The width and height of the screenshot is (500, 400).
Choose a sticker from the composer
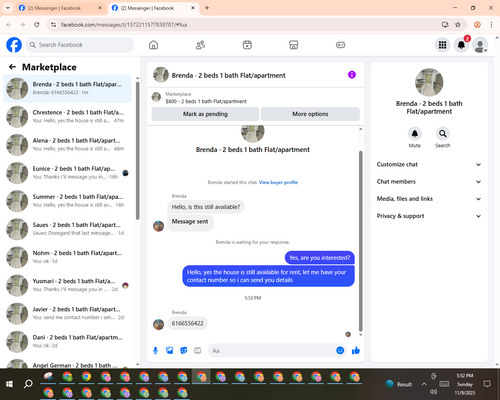pyautogui.click(x=183, y=350)
